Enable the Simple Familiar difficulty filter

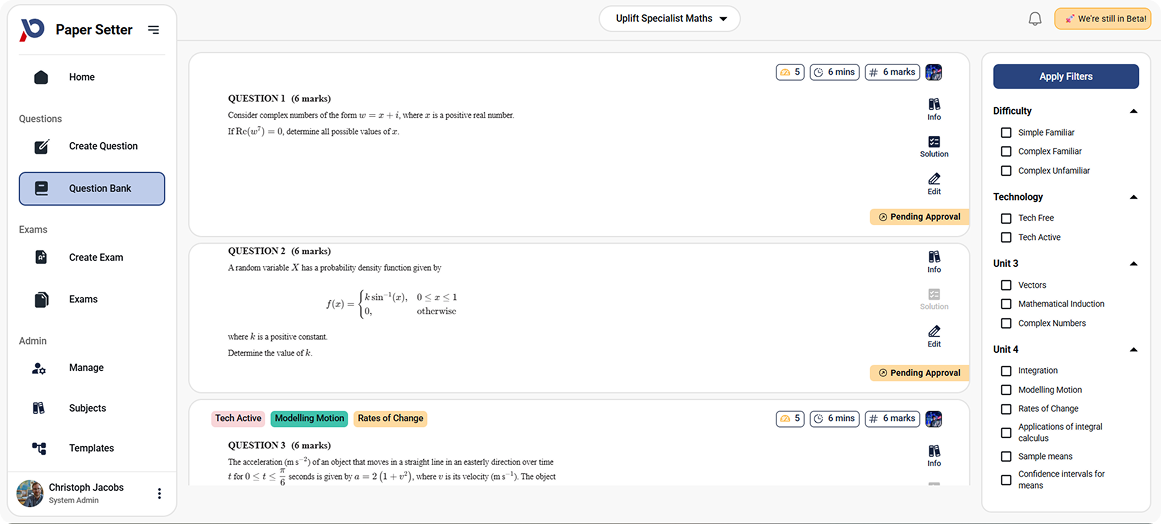tap(1006, 133)
